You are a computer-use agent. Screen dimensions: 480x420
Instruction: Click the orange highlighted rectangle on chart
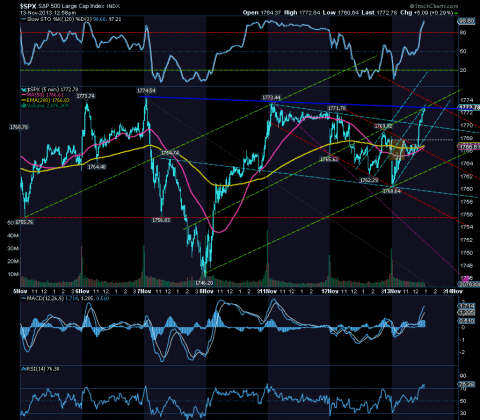[x=397, y=150]
